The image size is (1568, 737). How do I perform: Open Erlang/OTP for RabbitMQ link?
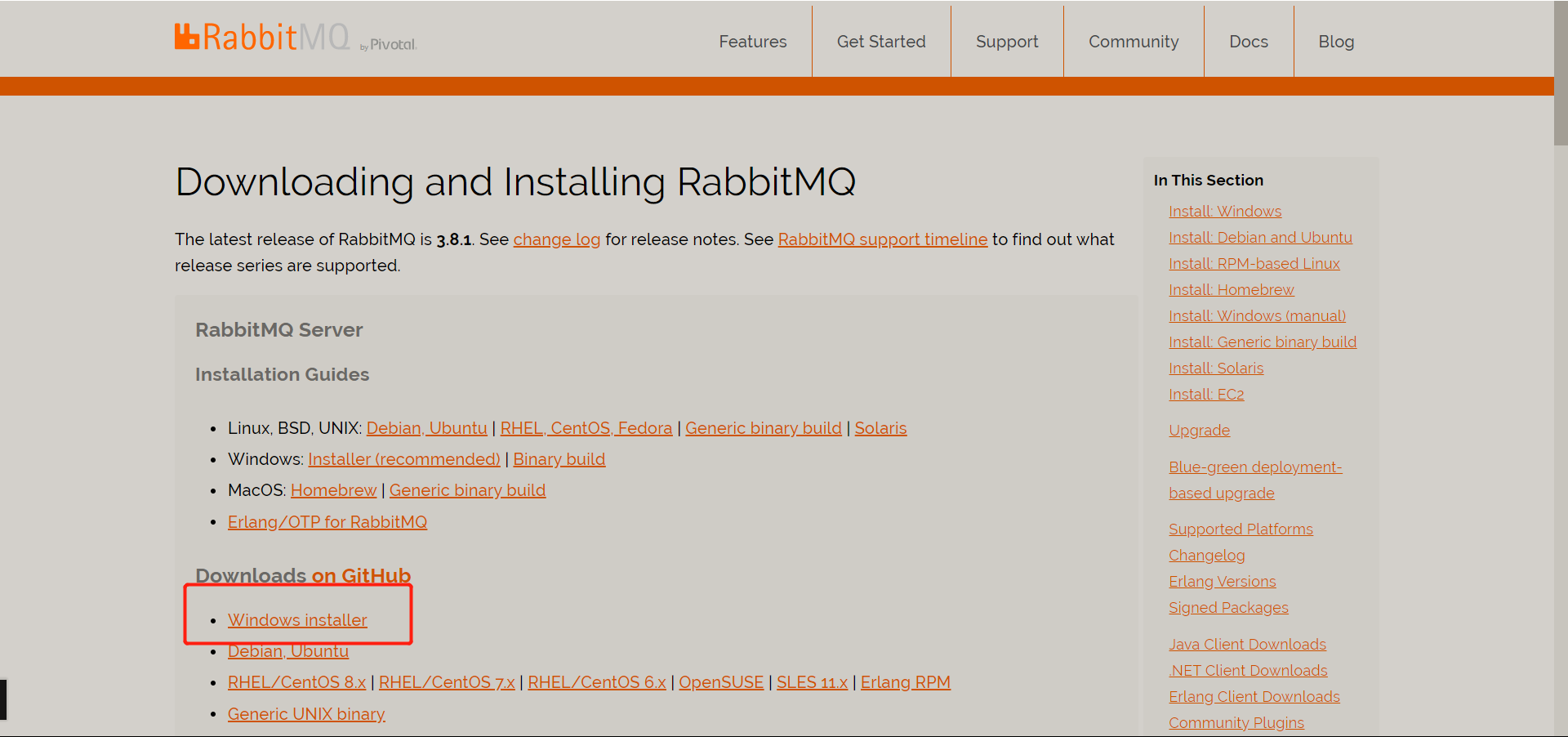coord(327,522)
